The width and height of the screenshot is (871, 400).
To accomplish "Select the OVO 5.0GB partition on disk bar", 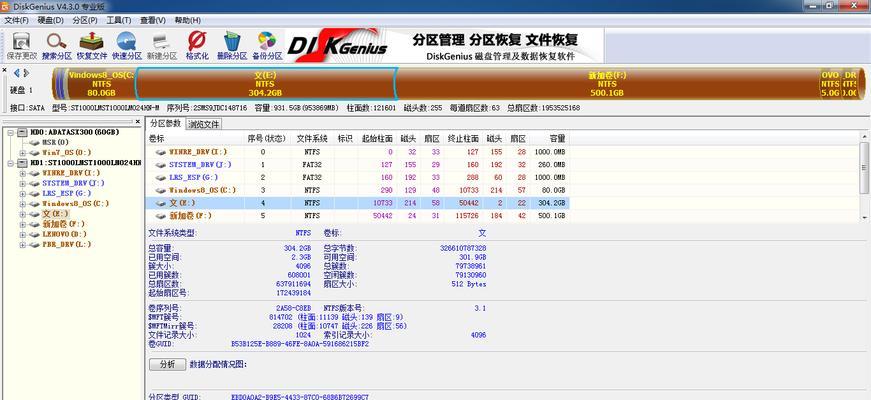I will [830, 83].
